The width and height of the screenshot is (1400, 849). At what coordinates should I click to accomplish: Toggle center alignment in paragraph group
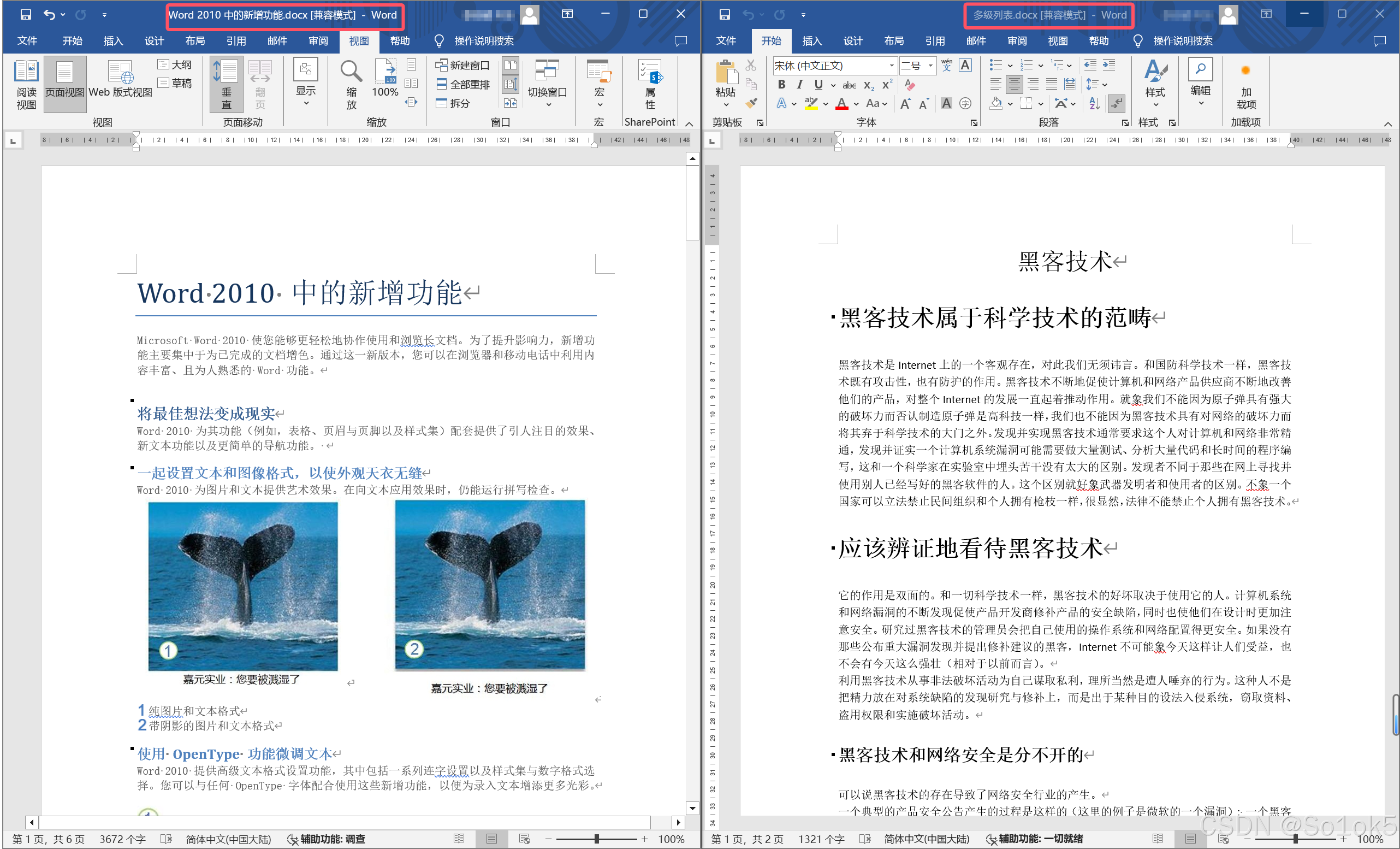pyautogui.click(x=1014, y=84)
